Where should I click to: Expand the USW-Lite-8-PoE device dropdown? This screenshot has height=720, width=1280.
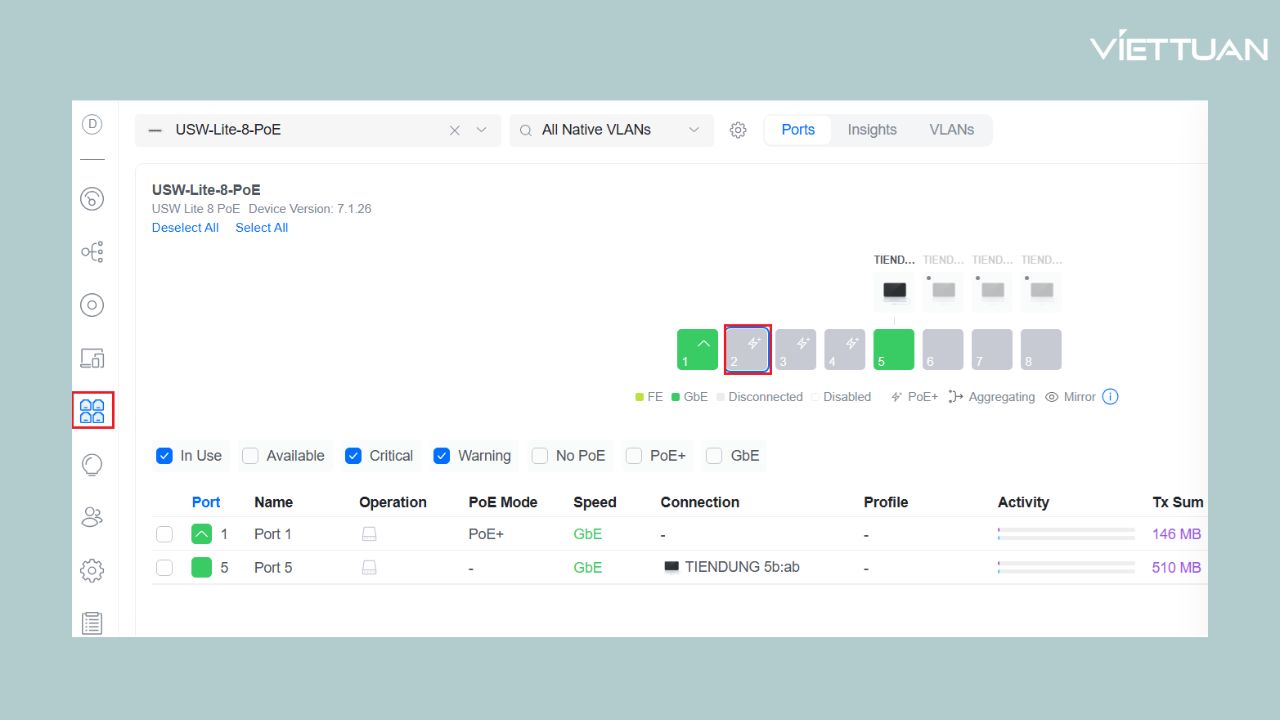pyautogui.click(x=481, y=130)
